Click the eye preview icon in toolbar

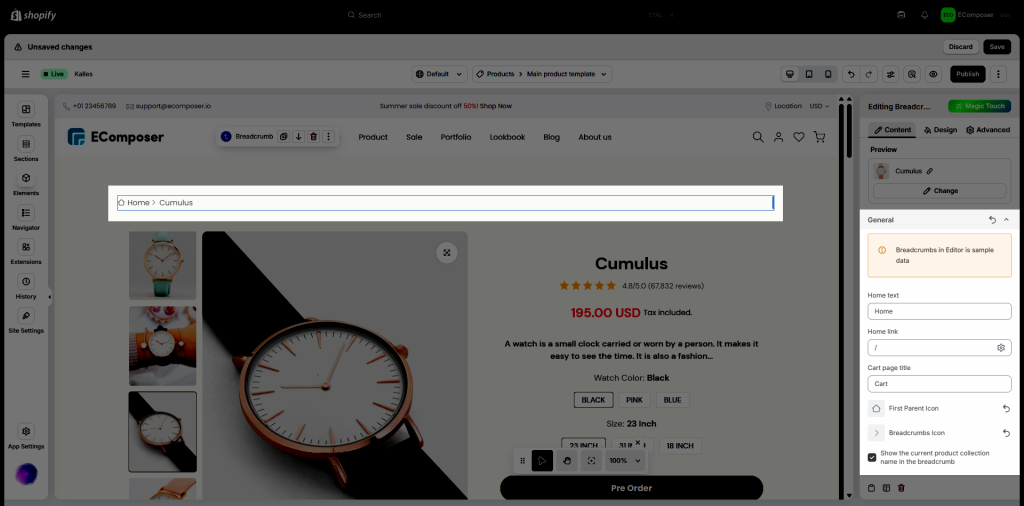[x=933, y=74]
